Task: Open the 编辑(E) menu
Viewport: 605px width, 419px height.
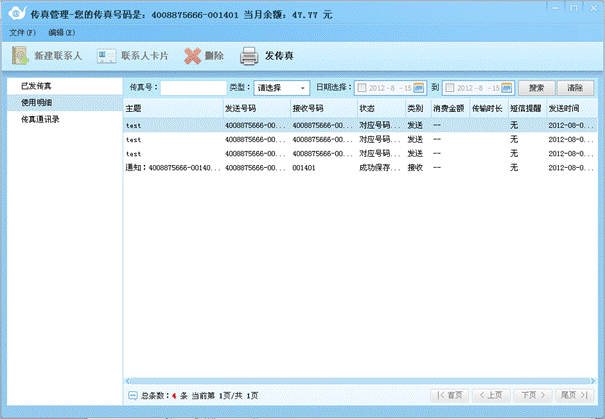Action: coord(62,33)
